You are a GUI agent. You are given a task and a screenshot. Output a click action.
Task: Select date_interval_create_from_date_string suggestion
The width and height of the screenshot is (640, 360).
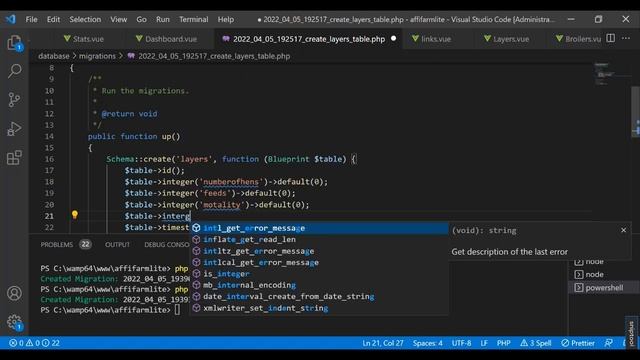tap(320, 297)
